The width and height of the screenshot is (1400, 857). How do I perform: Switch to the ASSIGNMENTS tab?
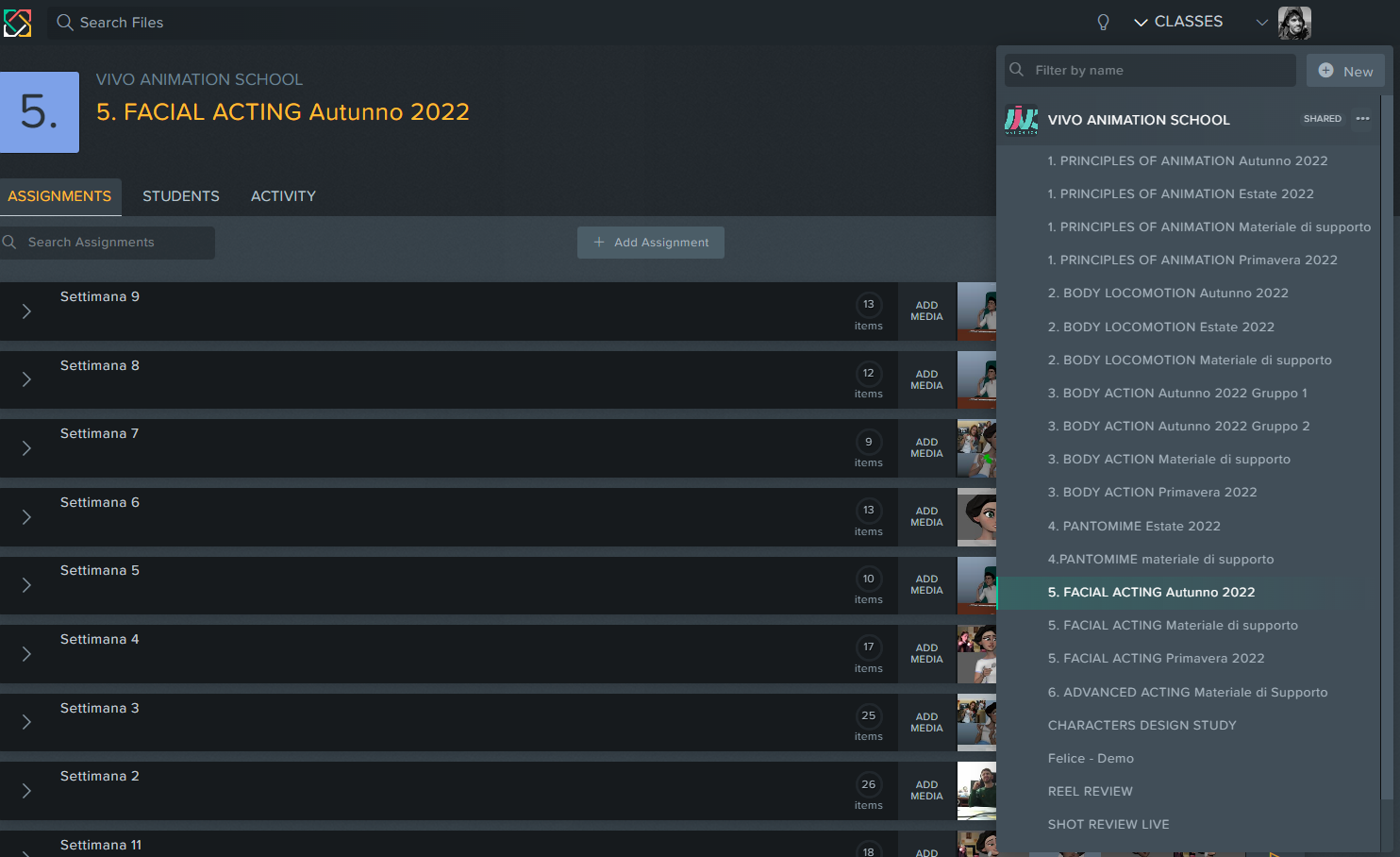(x=59, y=196)
